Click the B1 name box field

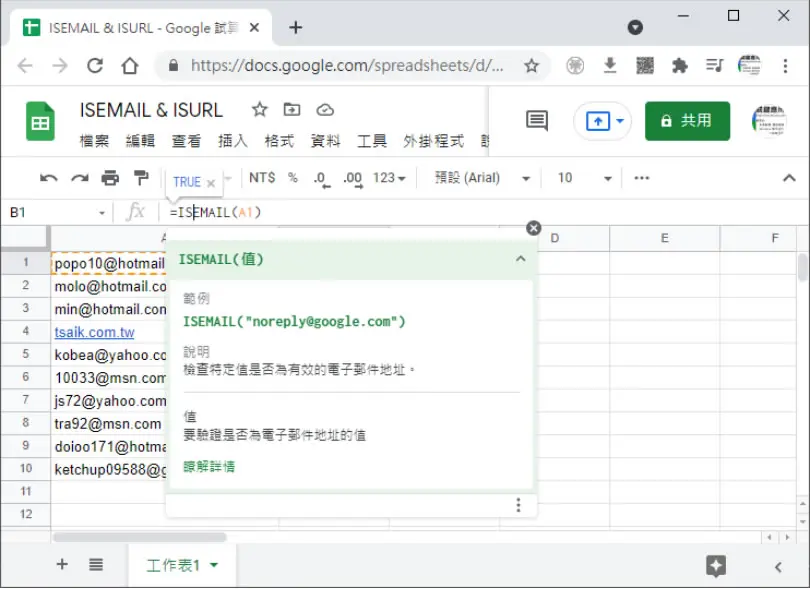point(55,212)
